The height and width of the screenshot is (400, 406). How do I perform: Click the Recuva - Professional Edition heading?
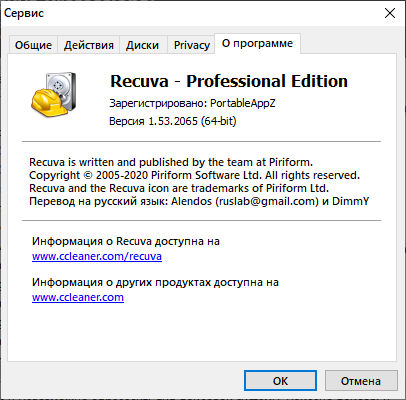pos(229,81)
